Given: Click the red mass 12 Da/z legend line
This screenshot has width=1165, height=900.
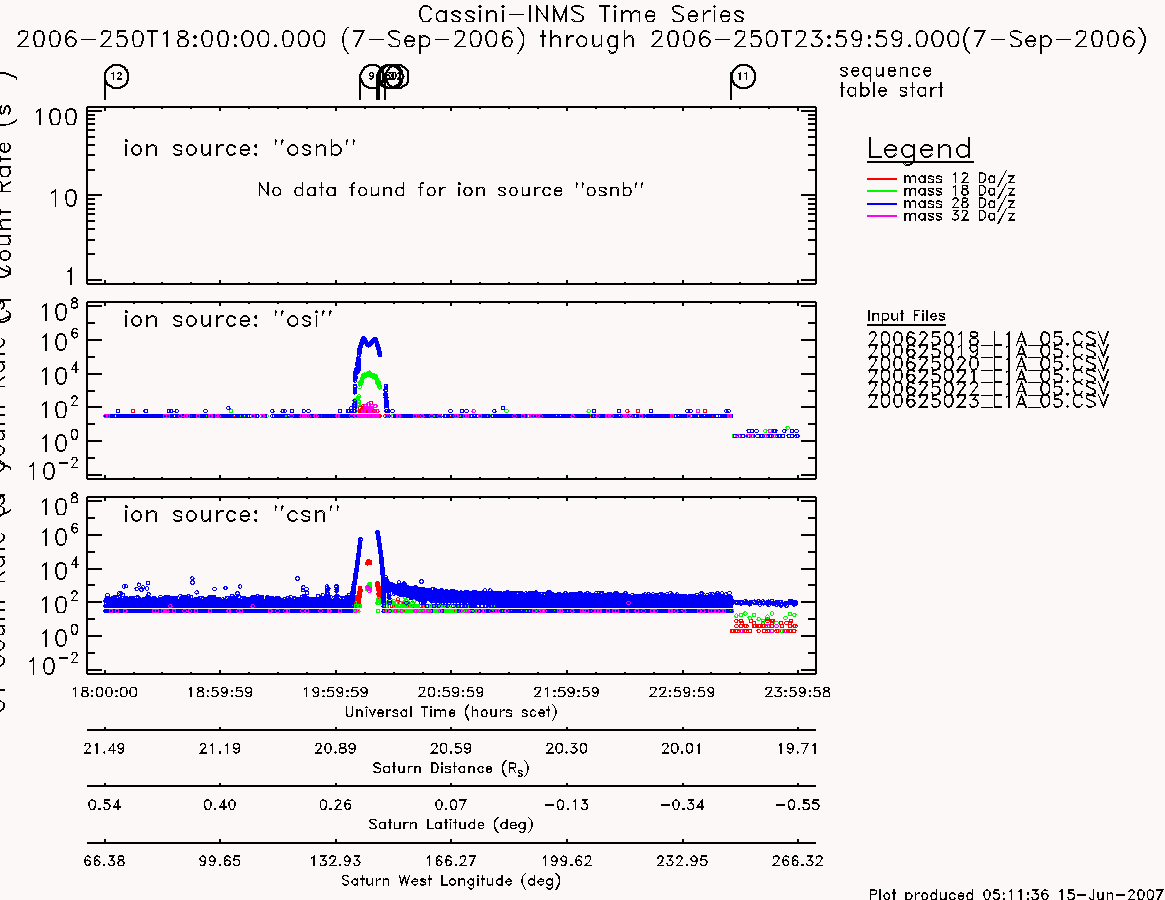Looking at the screenshot, I should (x=881, y=179).
